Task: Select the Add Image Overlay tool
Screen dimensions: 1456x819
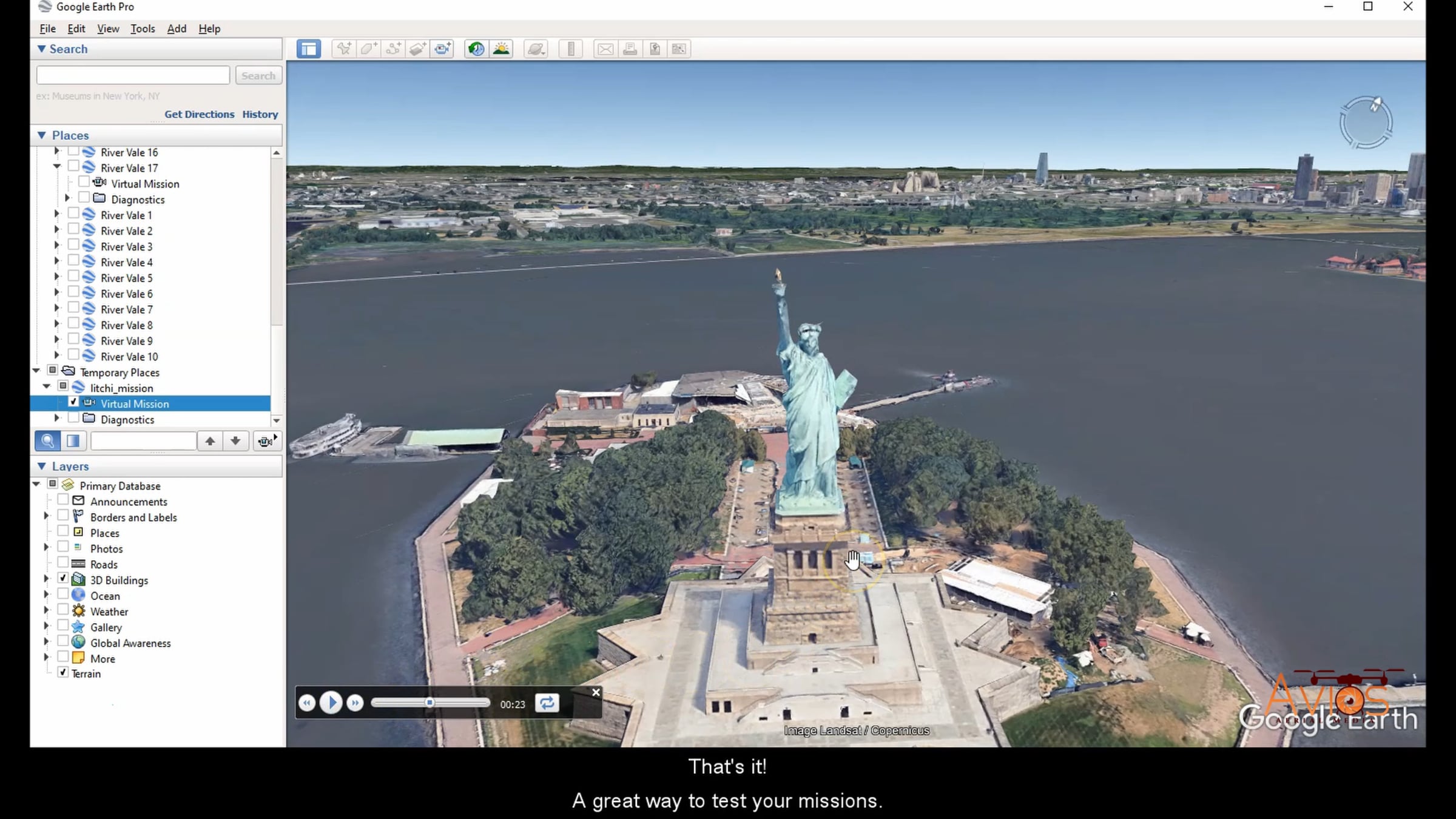Action: tap(418, 49)
